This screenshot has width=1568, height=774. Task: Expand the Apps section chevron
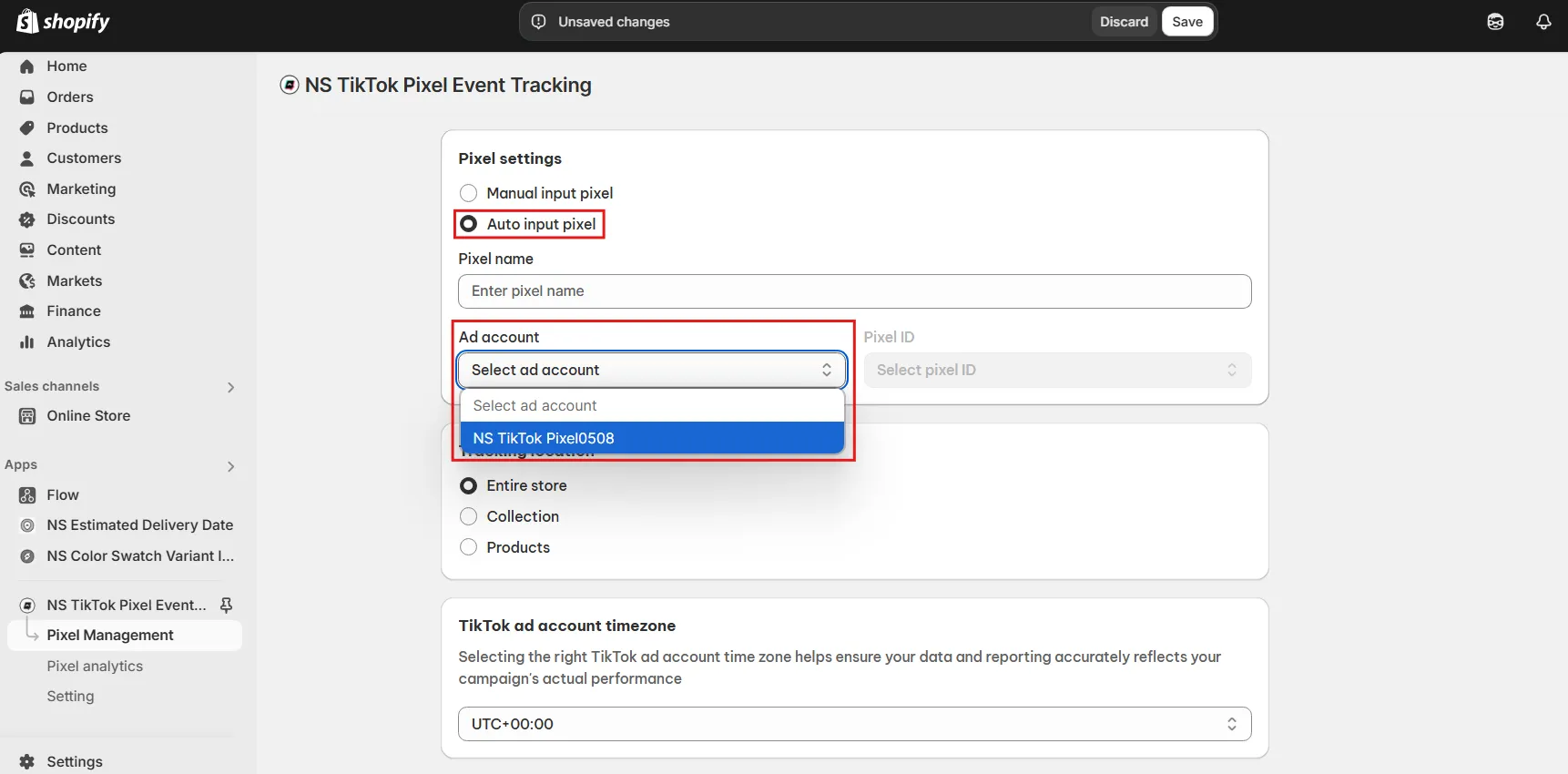click(230, 466)
